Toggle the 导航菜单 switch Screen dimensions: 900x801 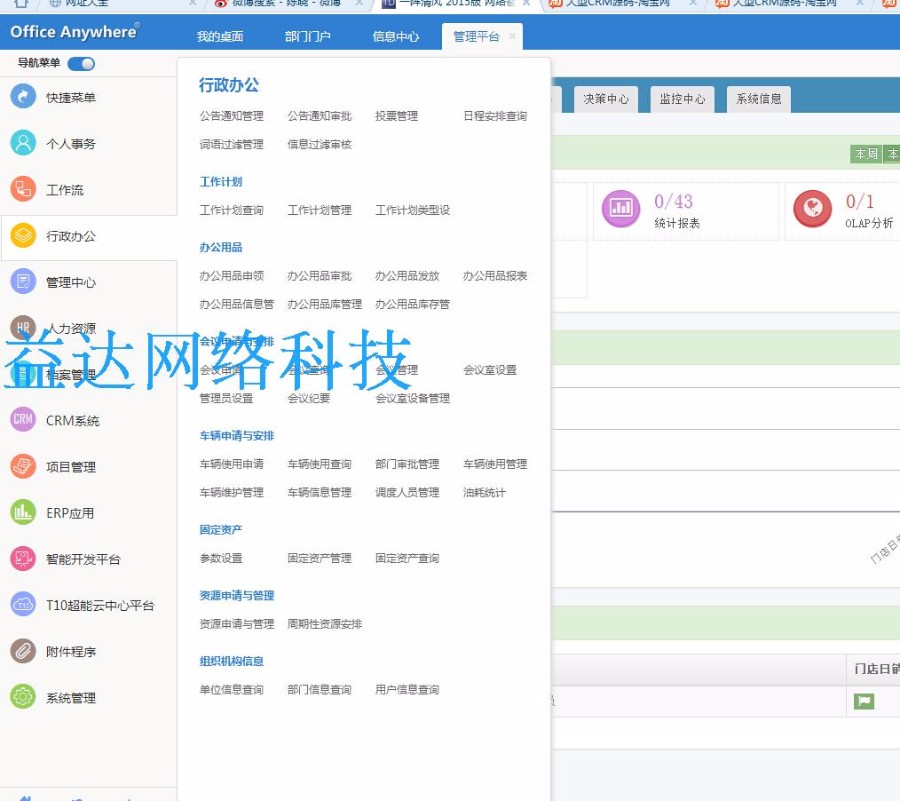point(81,64)
